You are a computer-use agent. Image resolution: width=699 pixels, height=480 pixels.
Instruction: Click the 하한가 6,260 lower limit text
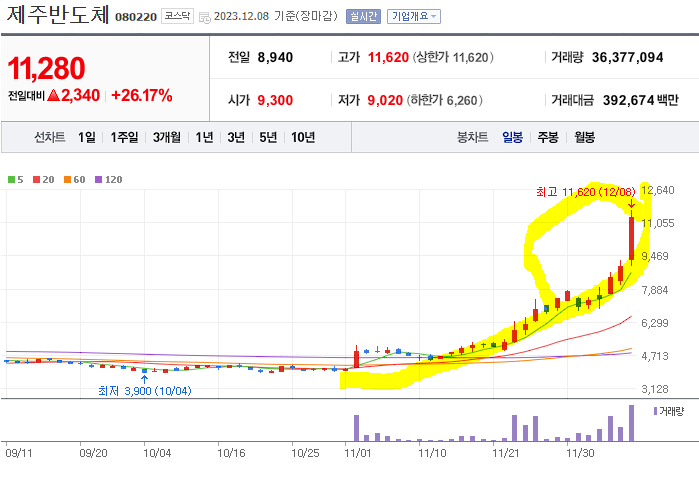coord(444,100)
